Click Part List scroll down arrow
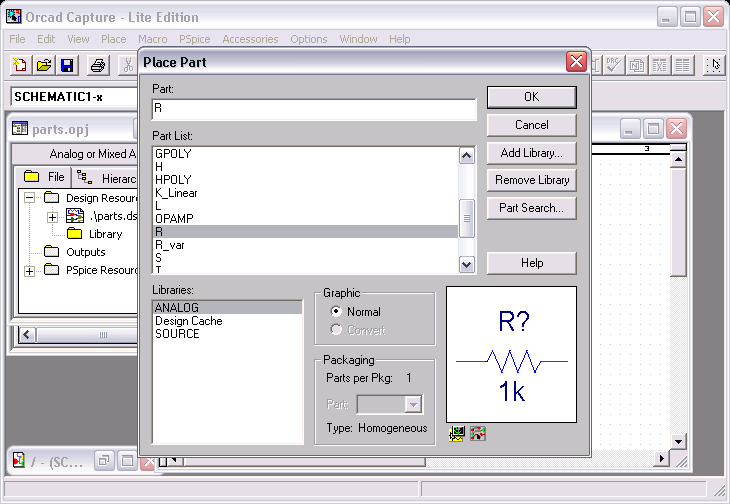730x504 pixels. 466,264
